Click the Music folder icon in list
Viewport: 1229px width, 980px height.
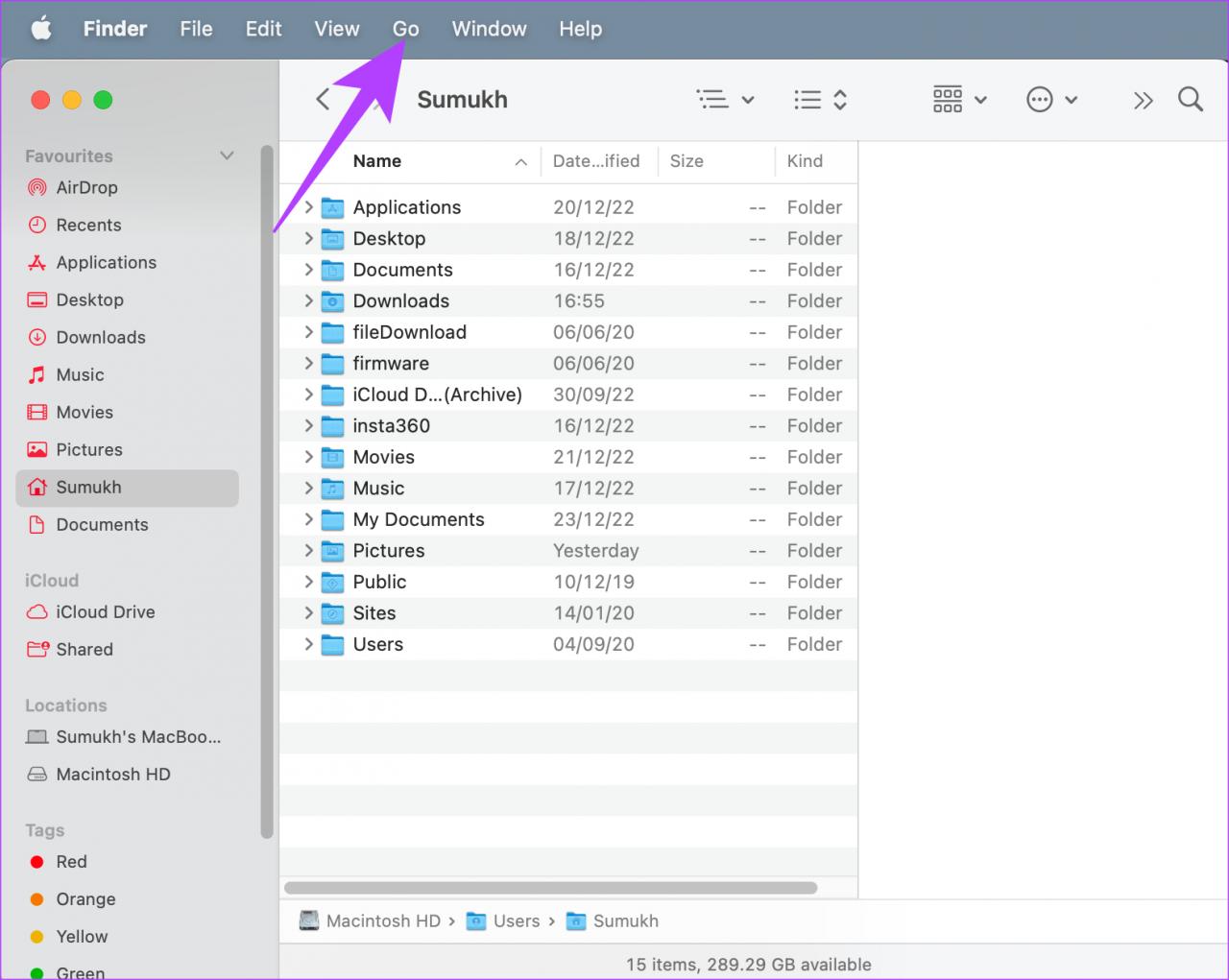pyautogui.click(x=332, y=489)
